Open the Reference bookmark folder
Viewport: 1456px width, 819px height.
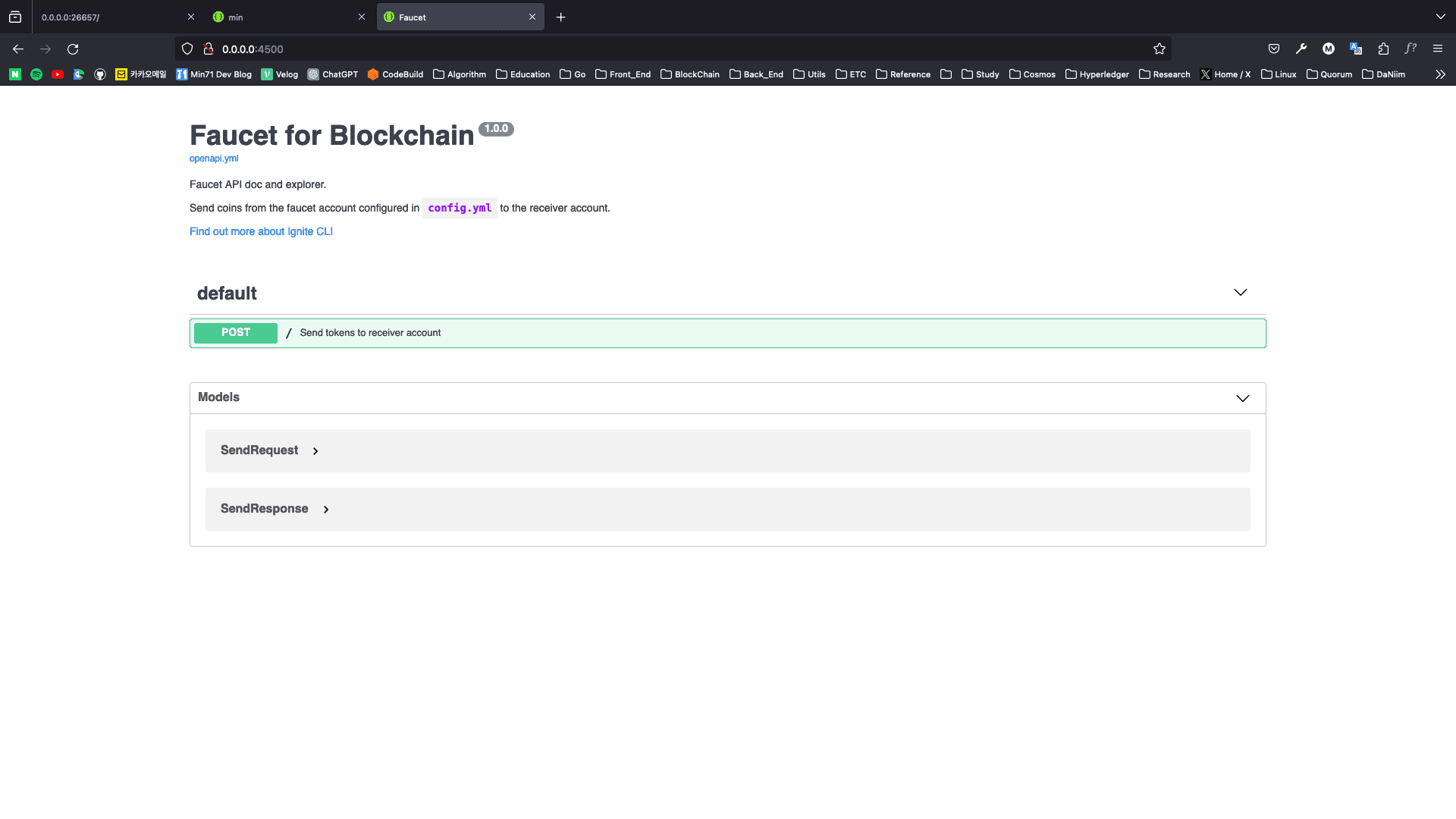click(x=903, y=74)
